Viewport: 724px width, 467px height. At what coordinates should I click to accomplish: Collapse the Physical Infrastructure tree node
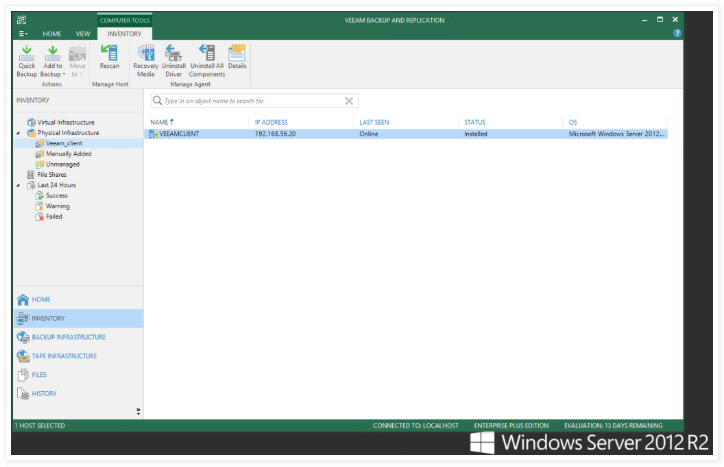[18, 133]
